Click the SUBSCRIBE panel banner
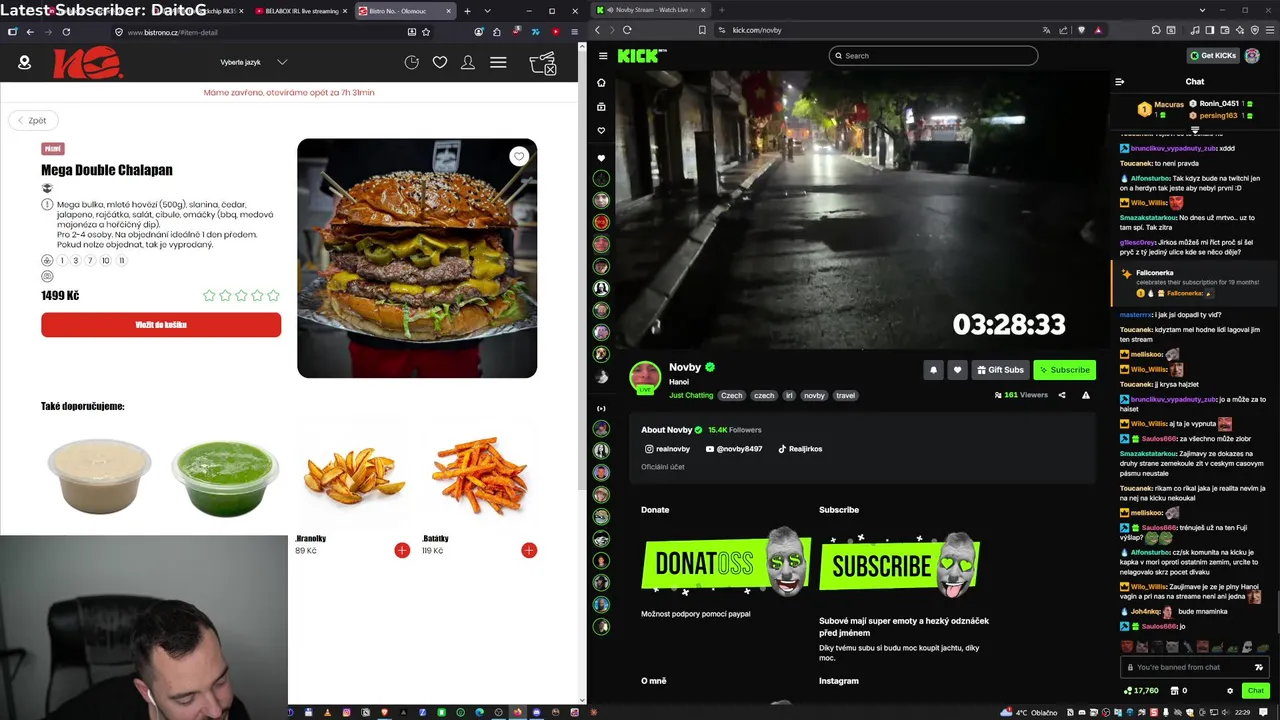The height and width of the screenshot is (720, 1280). coord(898,563)
